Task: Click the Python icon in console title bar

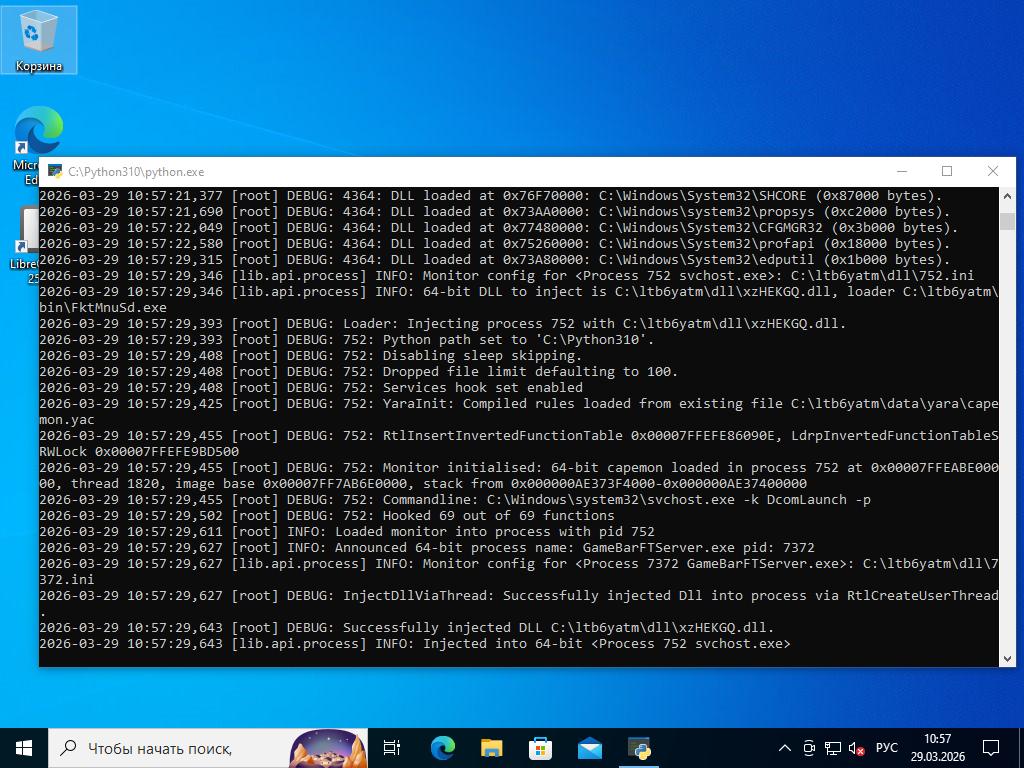Action: click(x=55, y=172)
